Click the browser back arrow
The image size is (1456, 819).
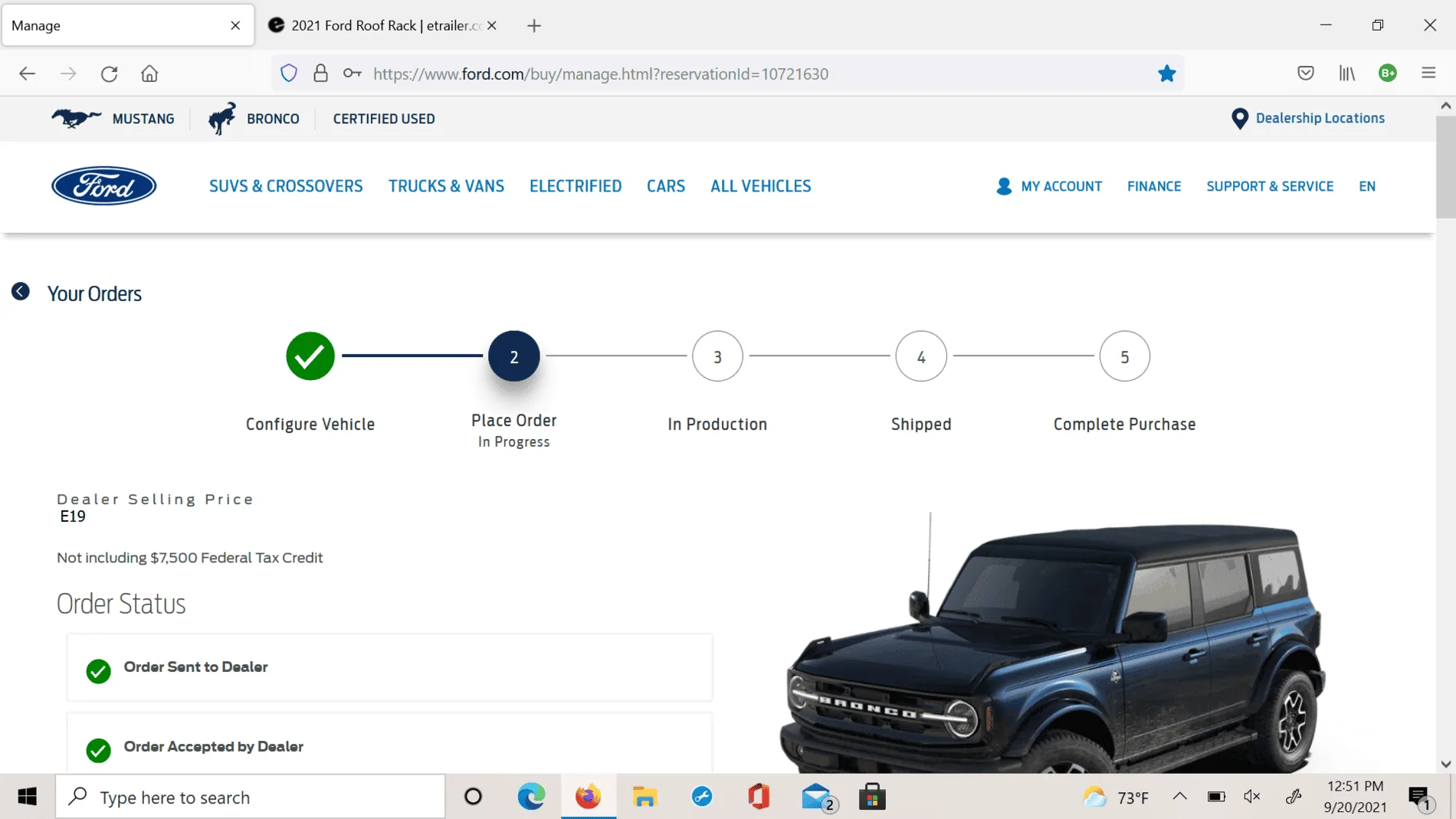27,74
